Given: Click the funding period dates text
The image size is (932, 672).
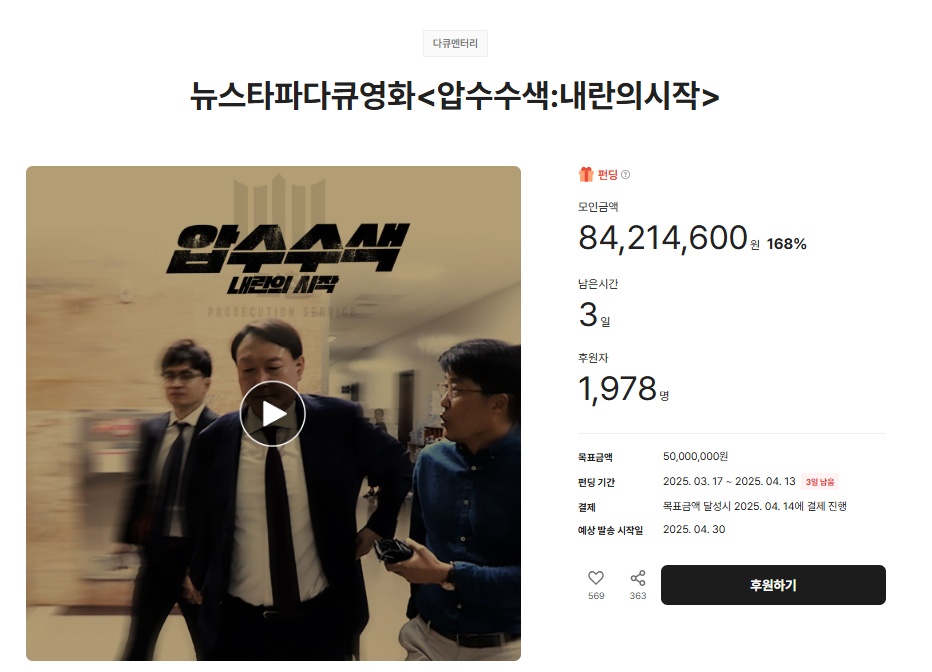Looking at the screenshot, I should click(x=729, y=481).
